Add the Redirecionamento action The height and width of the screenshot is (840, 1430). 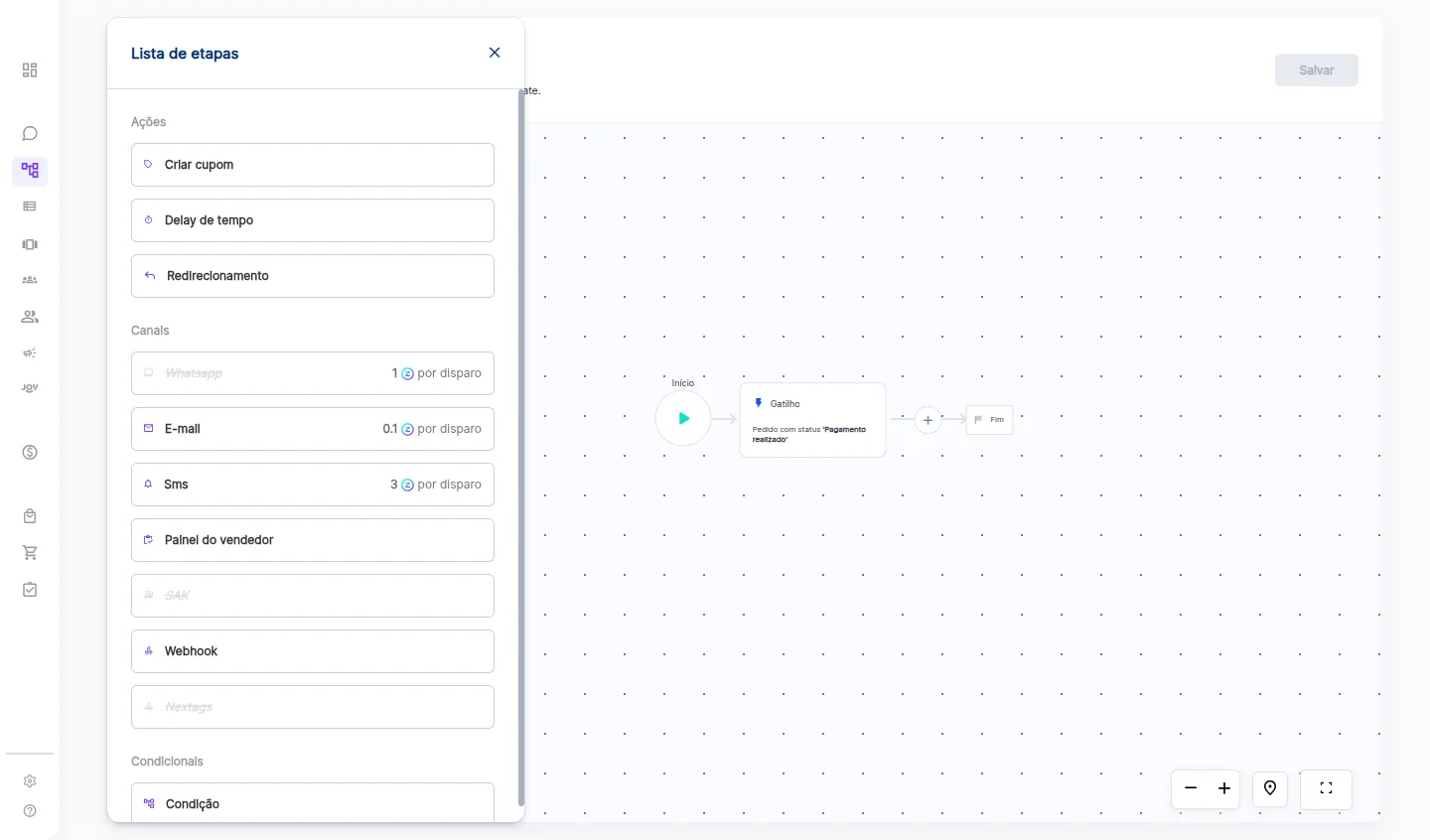(313, 276)
